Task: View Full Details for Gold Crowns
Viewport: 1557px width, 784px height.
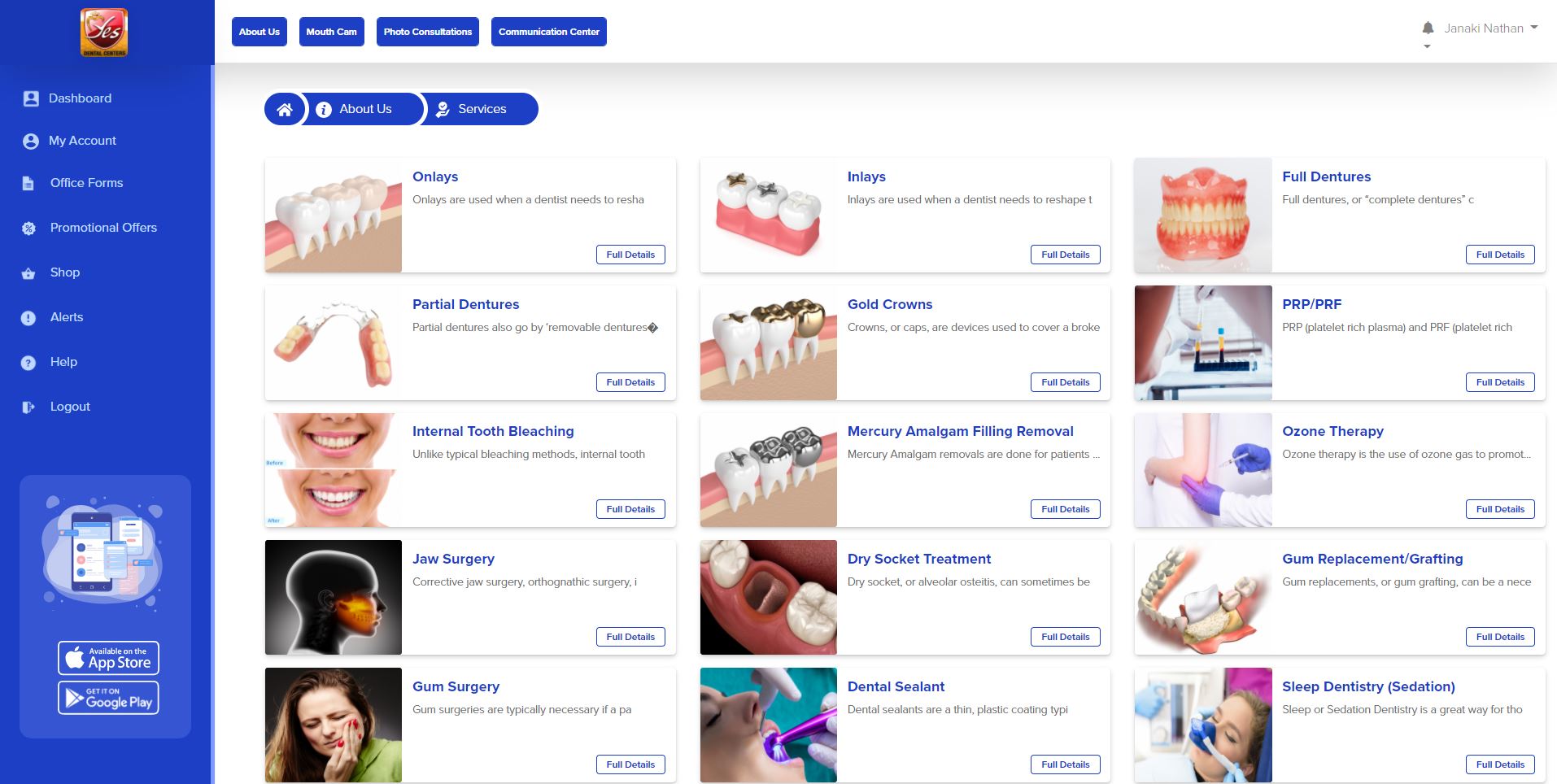Action: [1065, 382]
